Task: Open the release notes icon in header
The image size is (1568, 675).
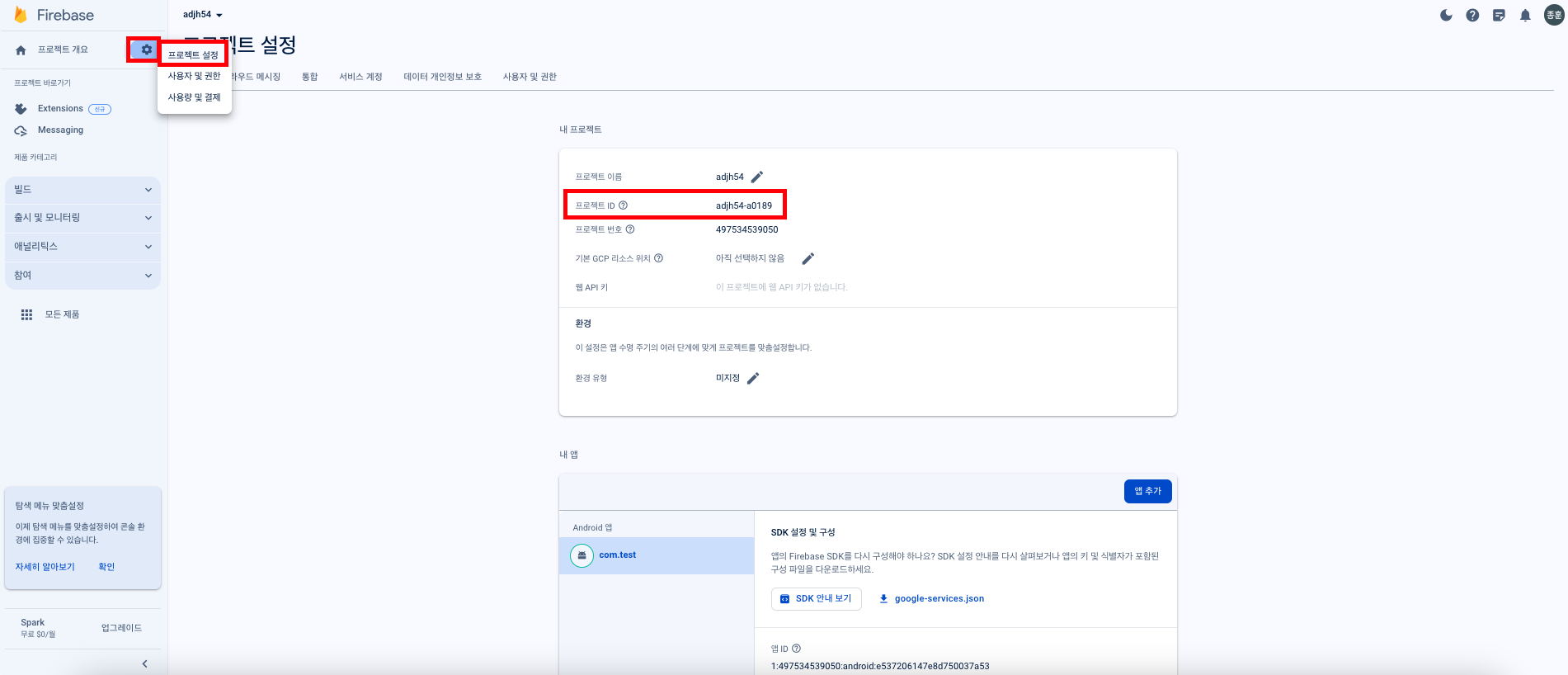Action: point(1499,15)
